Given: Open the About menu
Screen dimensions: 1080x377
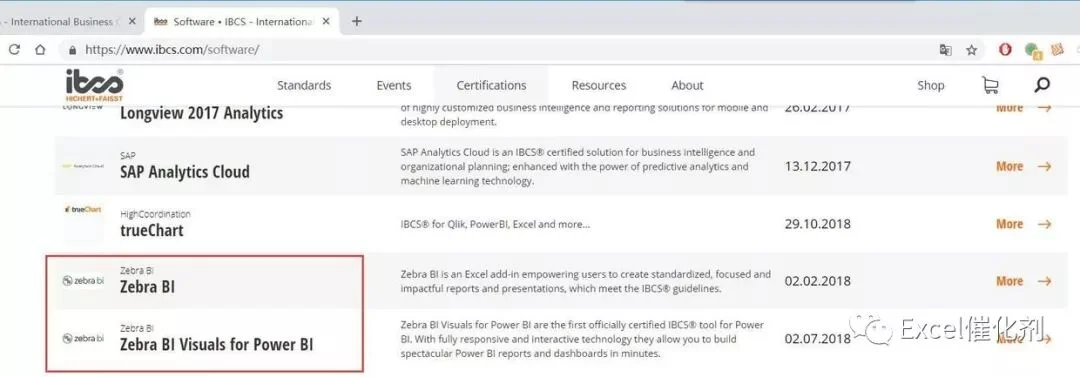Looking at the screenshot, I should coord(687,85).
